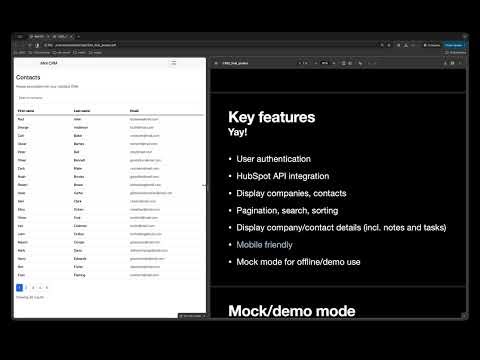This screenshot has width=480, height=360.
Task: Zoom in on the PDF viewer
Action: 334,63
